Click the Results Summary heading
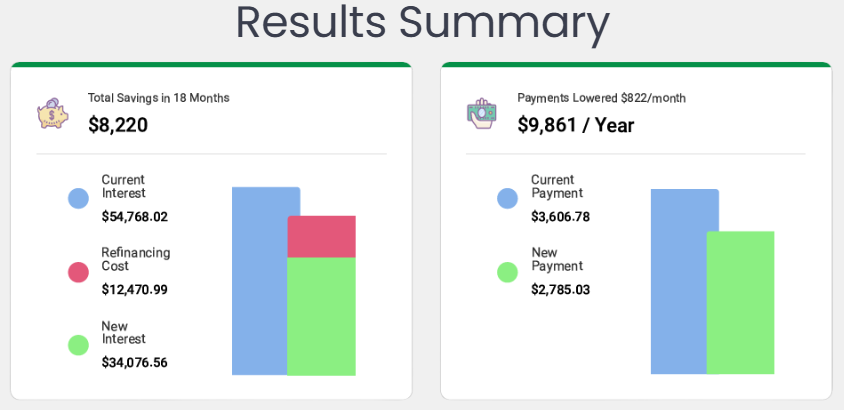Viewport: 844px width, 410px height. click(x=422, y=24)
